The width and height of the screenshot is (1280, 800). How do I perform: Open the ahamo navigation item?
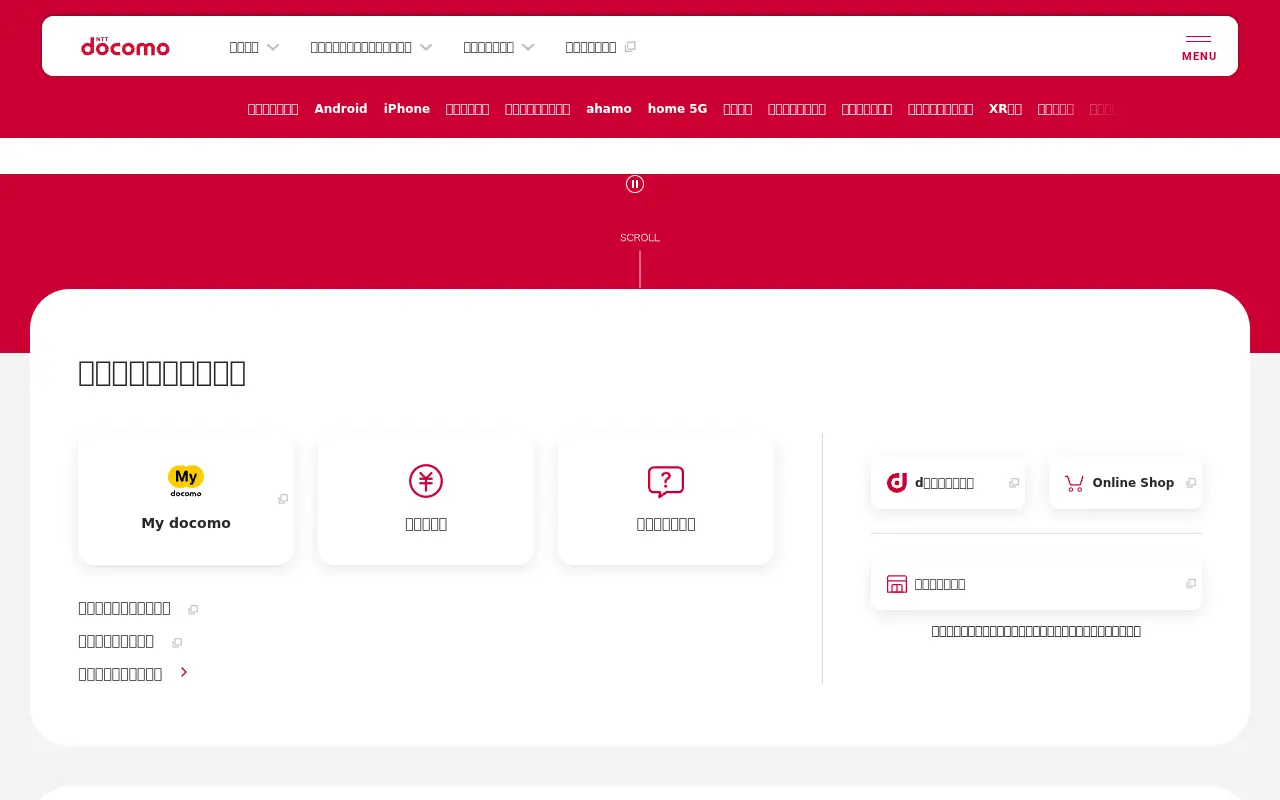609,109
